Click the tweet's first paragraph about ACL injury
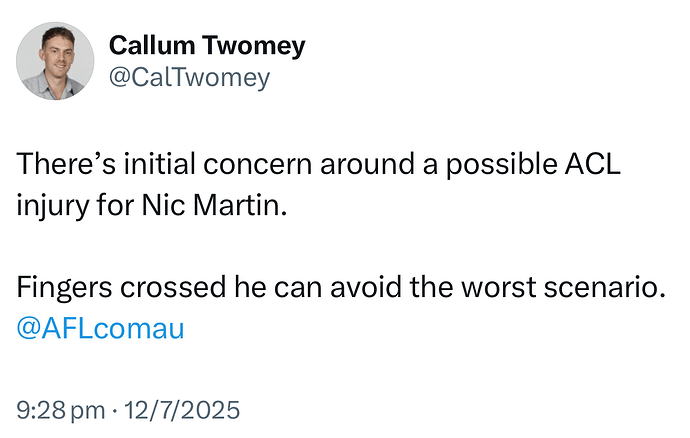Viewport: 690px width, 438px height. pos(318,184)
